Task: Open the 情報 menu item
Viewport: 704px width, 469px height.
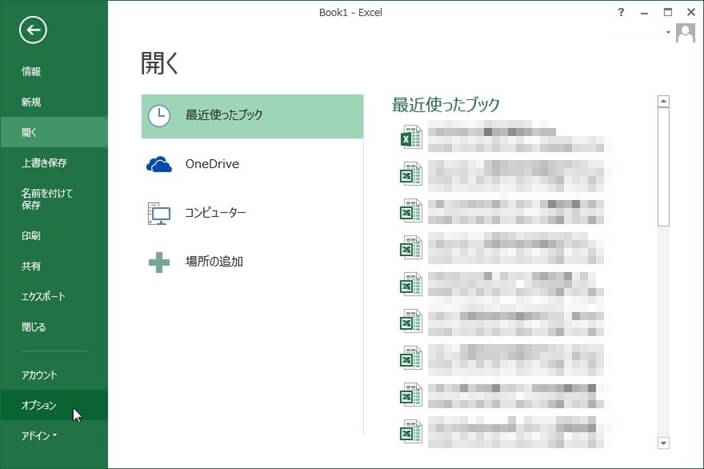Action: pyautogui.click(x=31, y=71)
